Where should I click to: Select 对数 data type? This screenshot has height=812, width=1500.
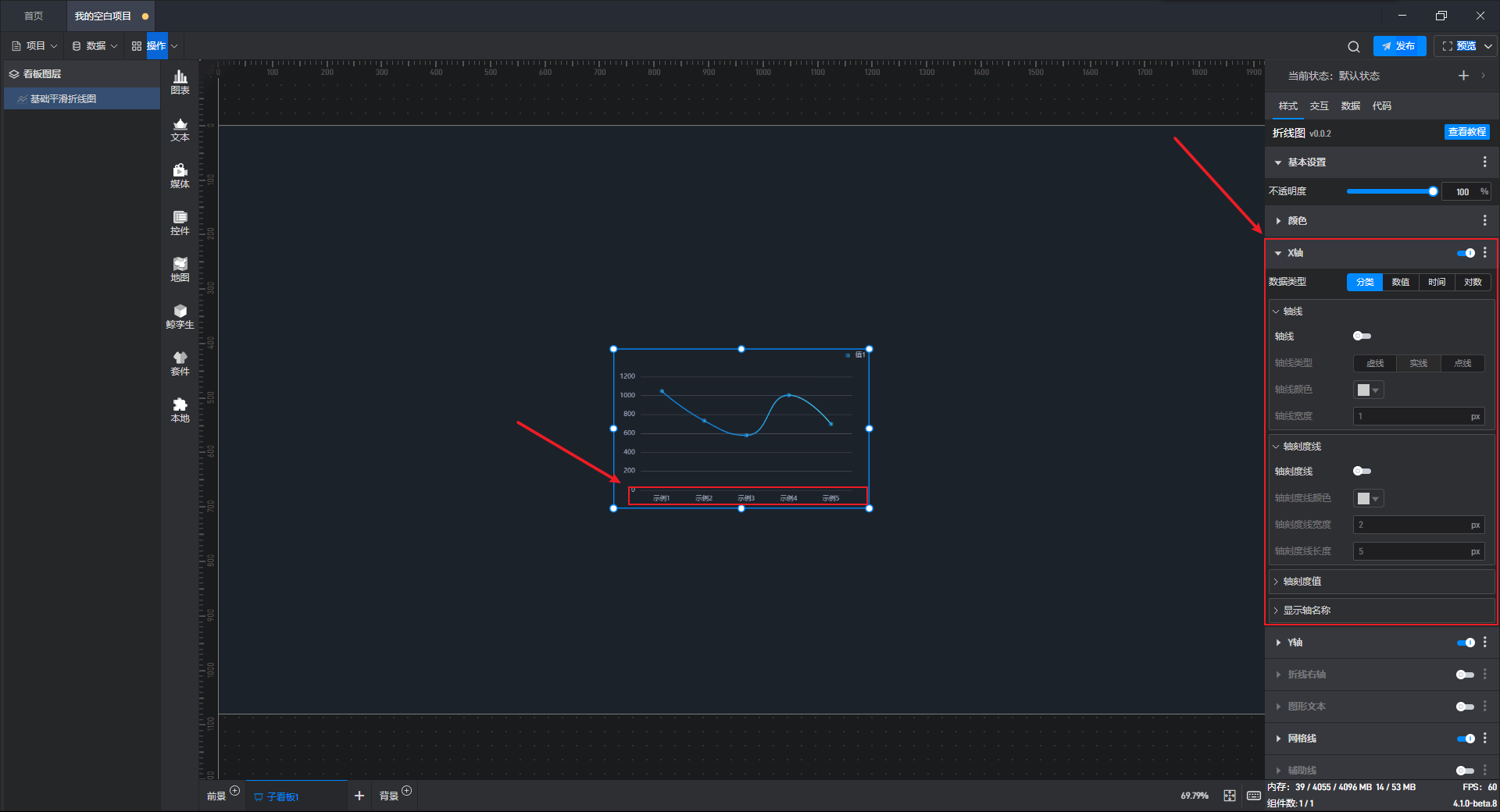[x=1473, y=282]
